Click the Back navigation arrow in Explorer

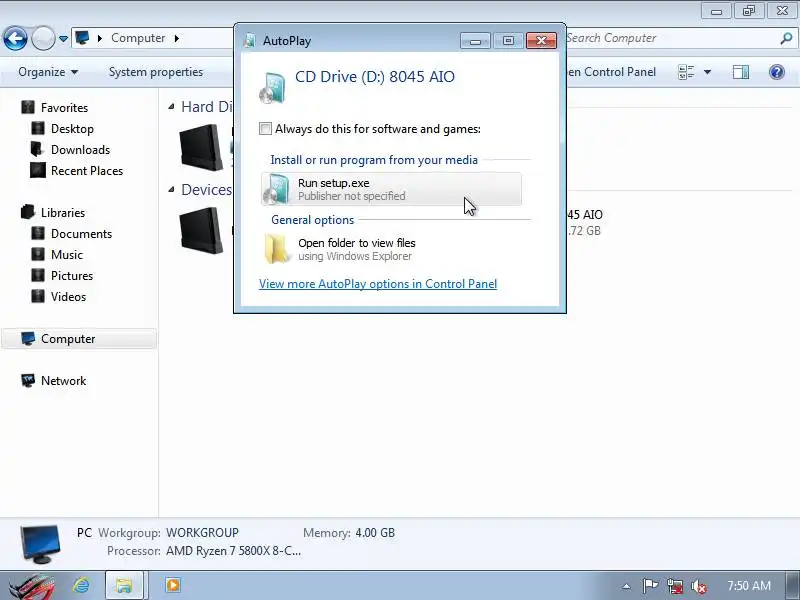pos(15,38)
